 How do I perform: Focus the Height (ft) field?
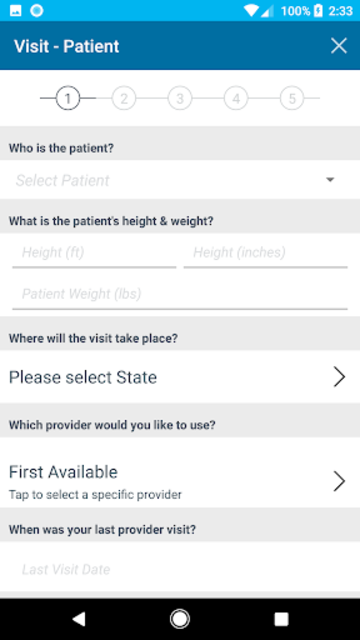click(94, 253)
